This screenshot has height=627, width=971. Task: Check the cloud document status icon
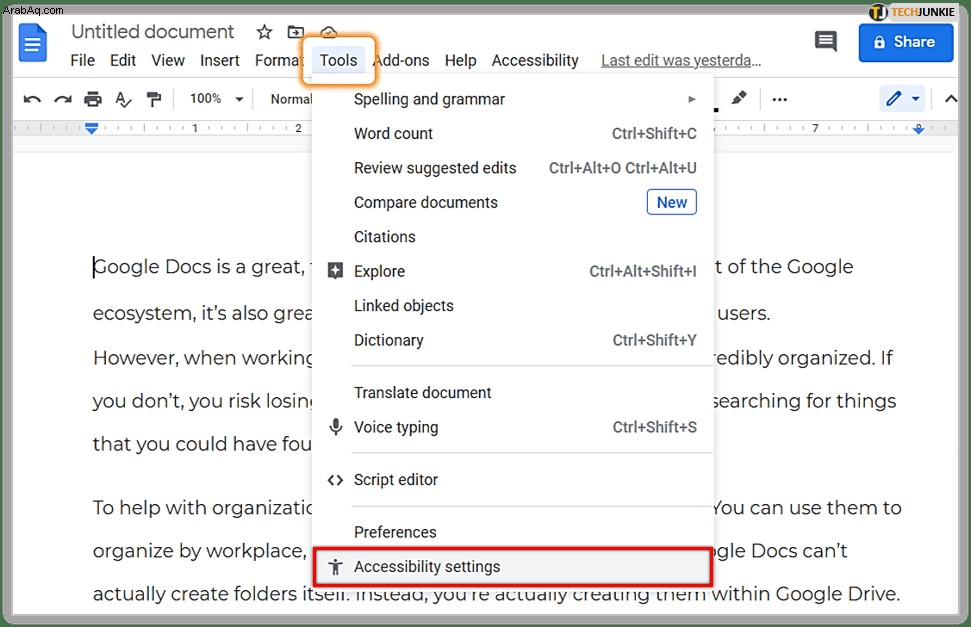329,32
